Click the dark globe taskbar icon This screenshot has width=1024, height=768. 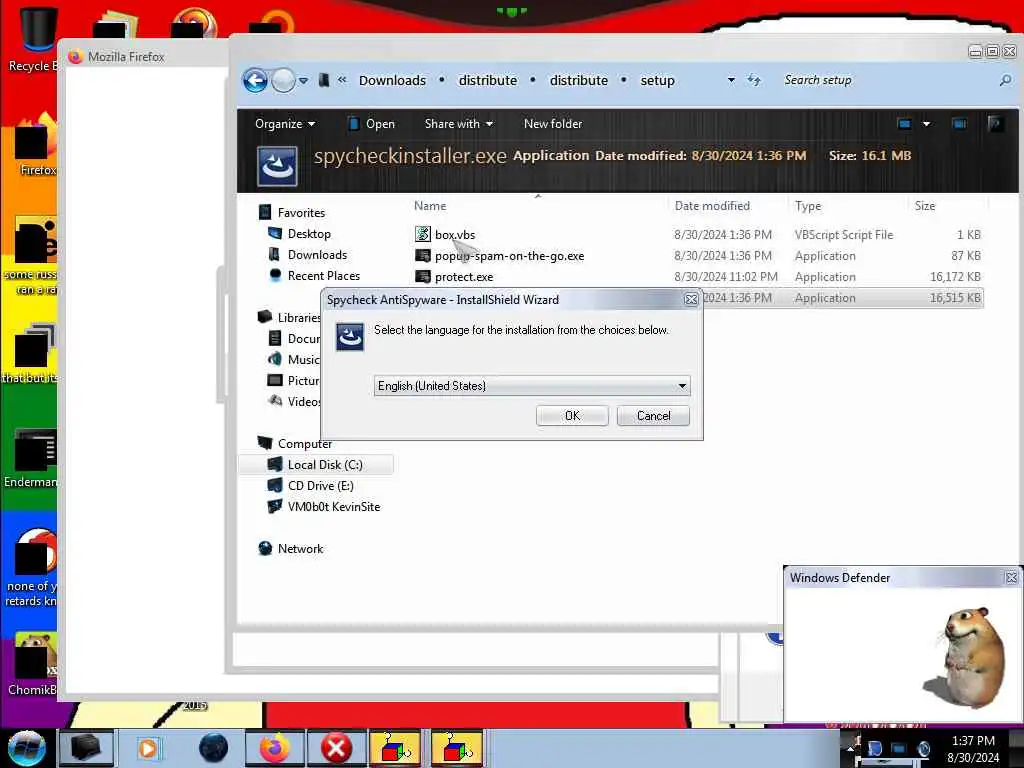[x=214, y=748]
